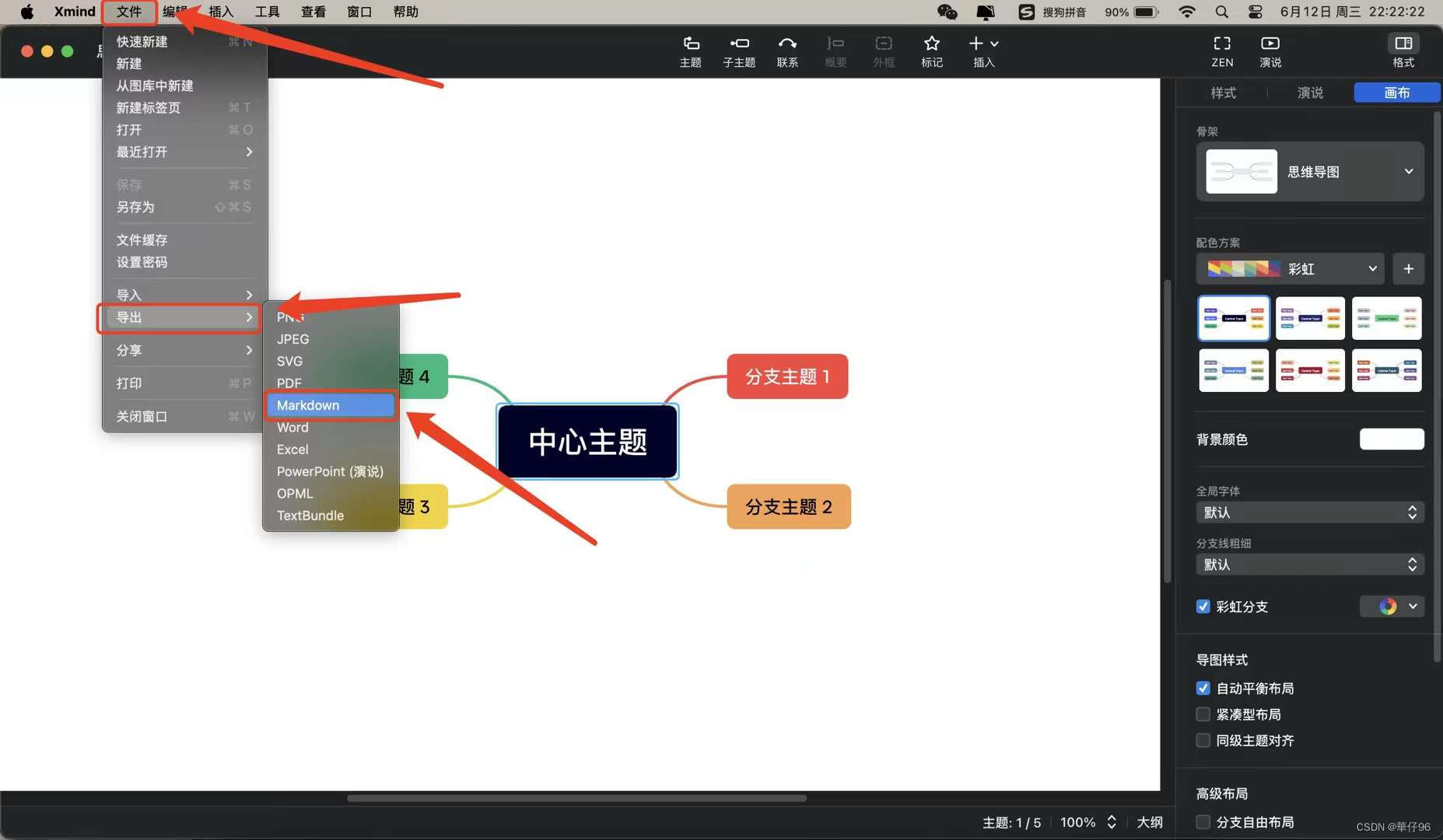Expand the 最近打开 submenu
Screen dimensions: 1443x840
[184, 152]
